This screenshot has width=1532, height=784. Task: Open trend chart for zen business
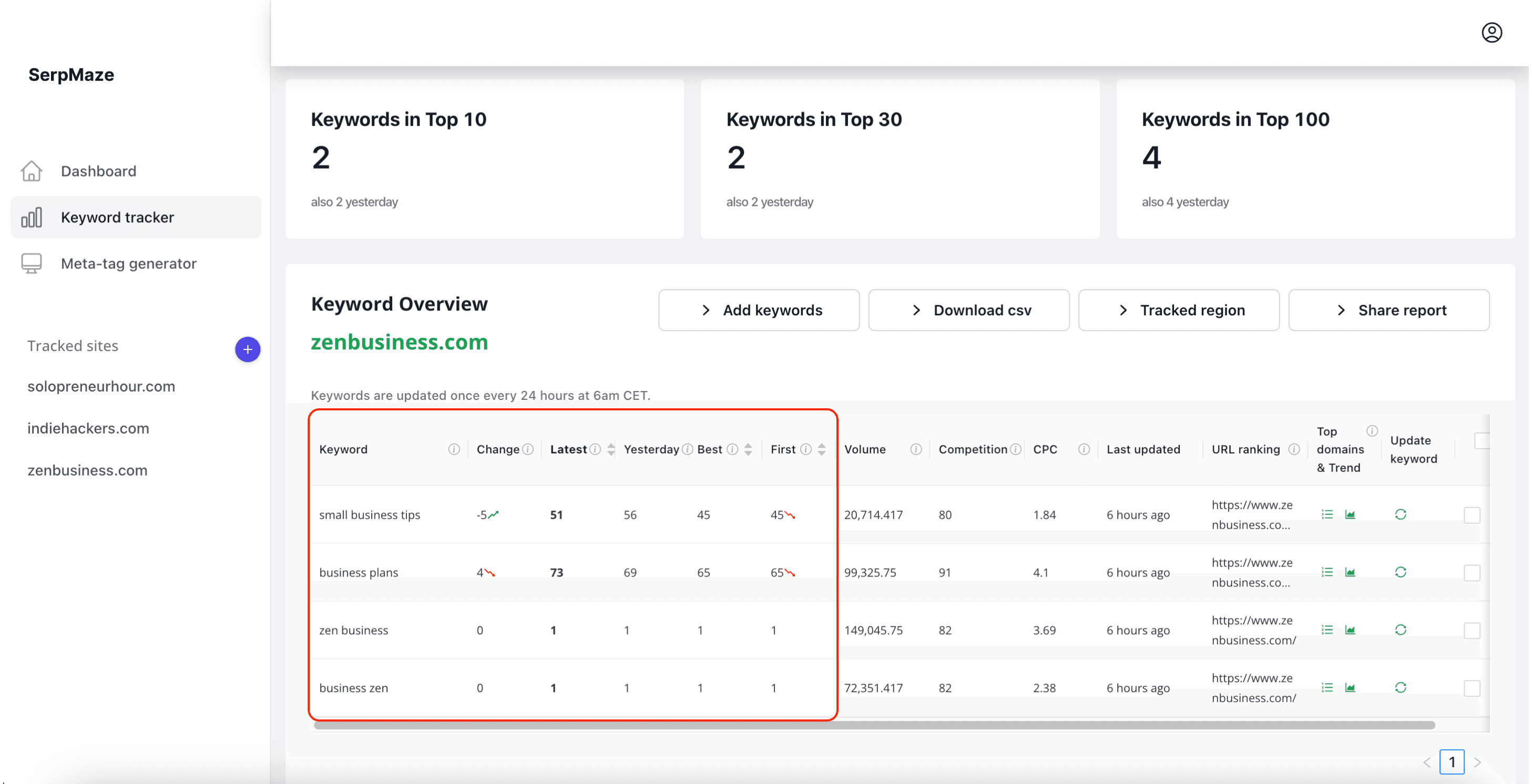(x=1350, y=630)
